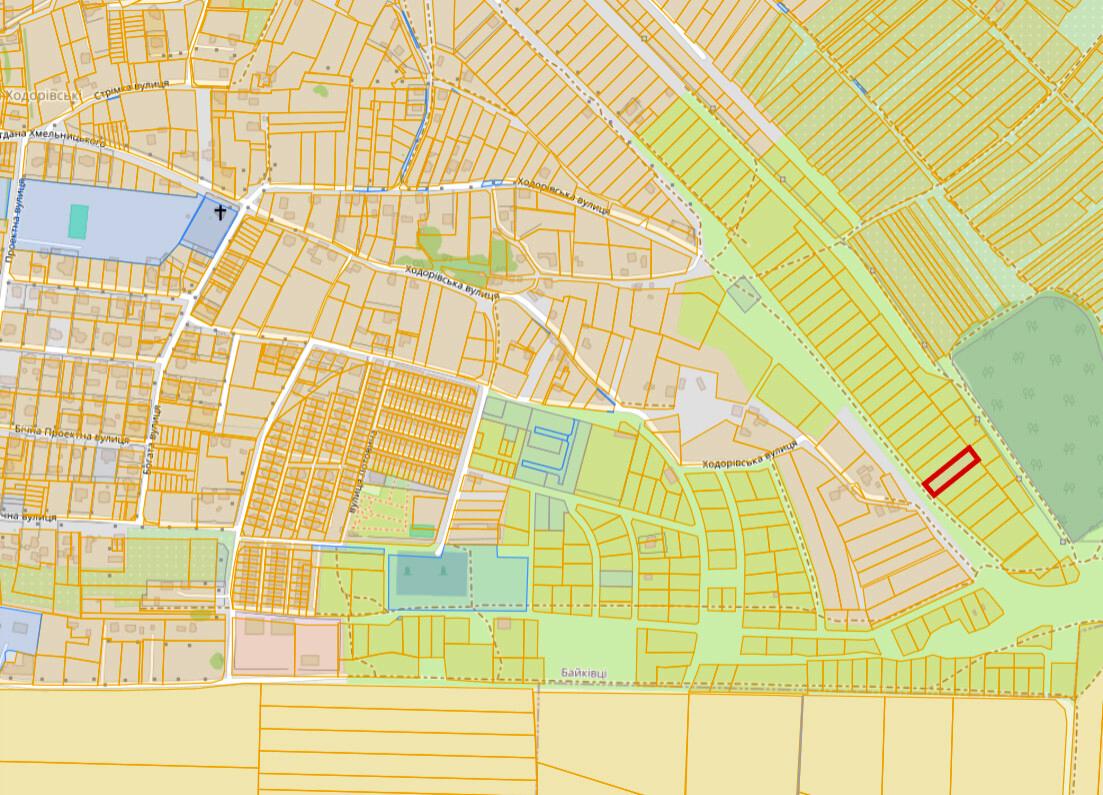This screenshot has height=795, width=1103.
Task: Select the blue-outlined E-shaped building
Action: click(549, 448)
